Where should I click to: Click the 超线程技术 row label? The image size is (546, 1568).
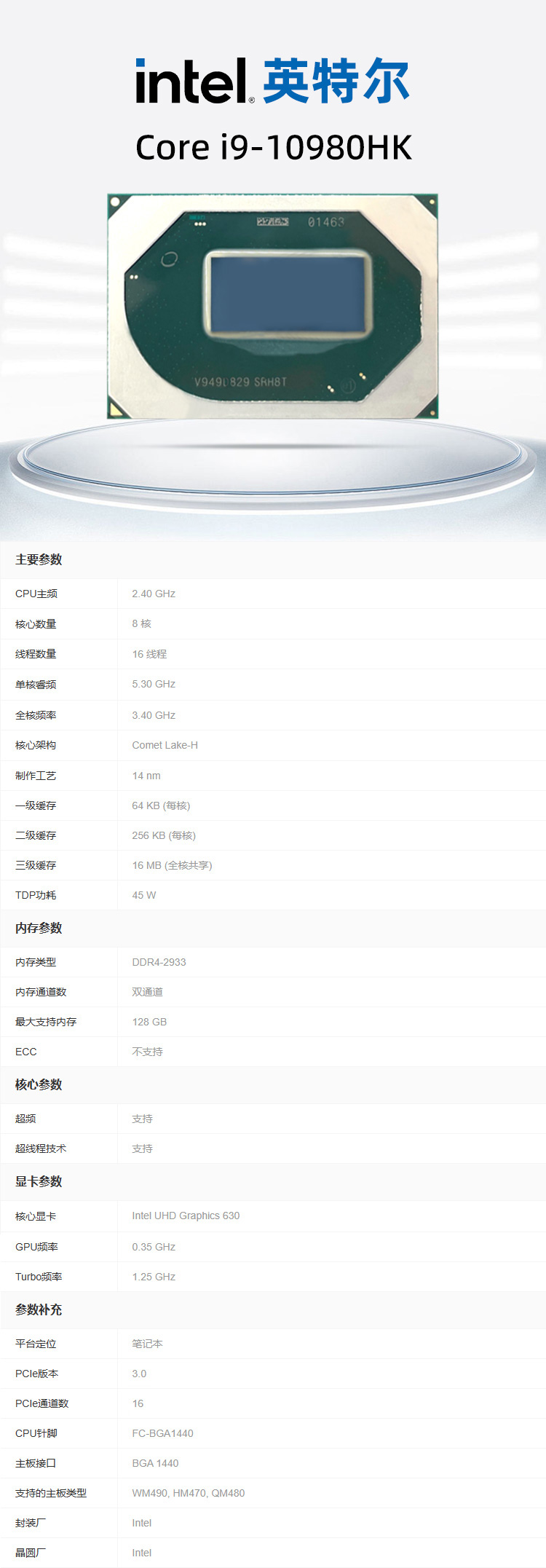pos(41,1149)
